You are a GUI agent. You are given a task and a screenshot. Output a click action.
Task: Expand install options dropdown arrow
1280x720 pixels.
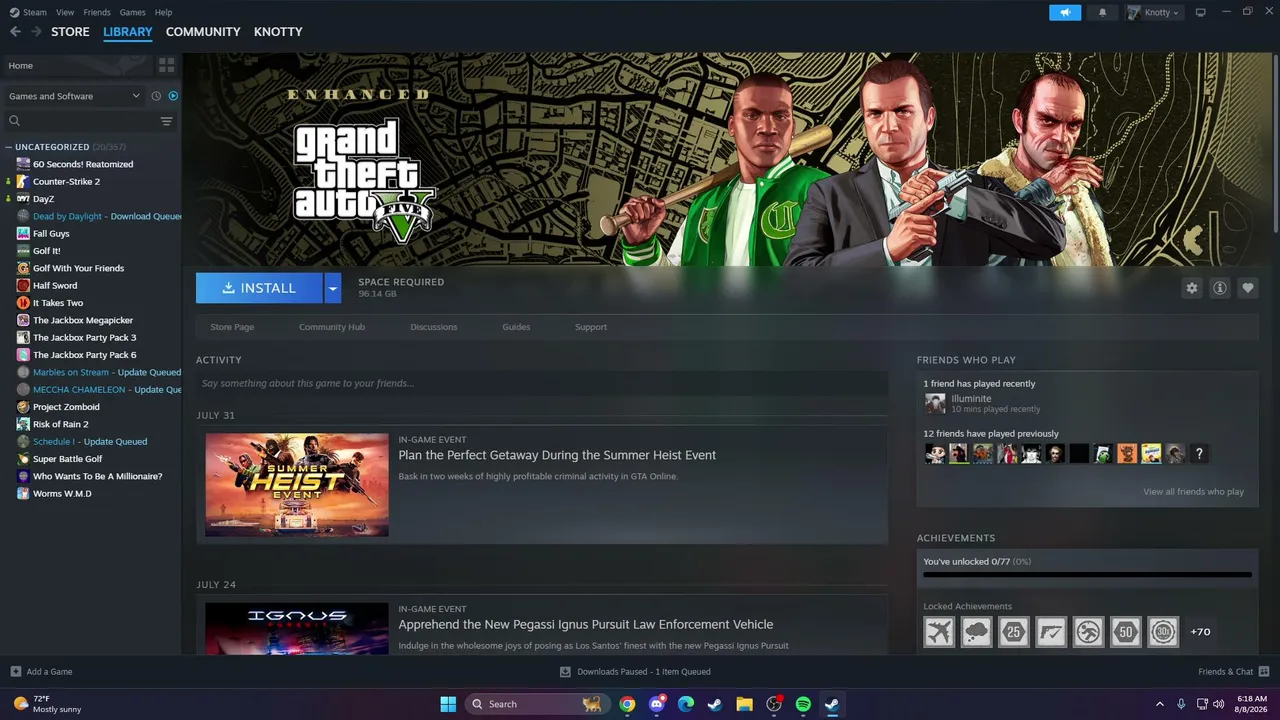click(333, 288)
